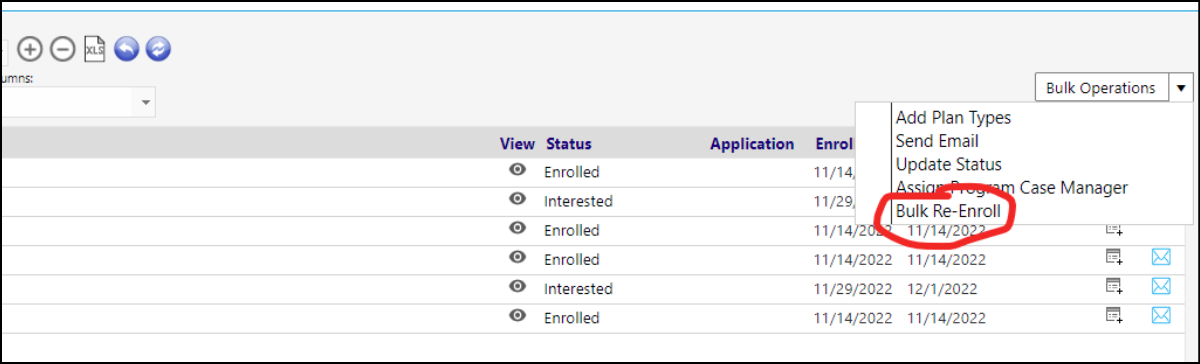The height and width of the screenshot is (364, 1200).
Task: Choose the Update Status menu entry
Action: tap(948, 164)
